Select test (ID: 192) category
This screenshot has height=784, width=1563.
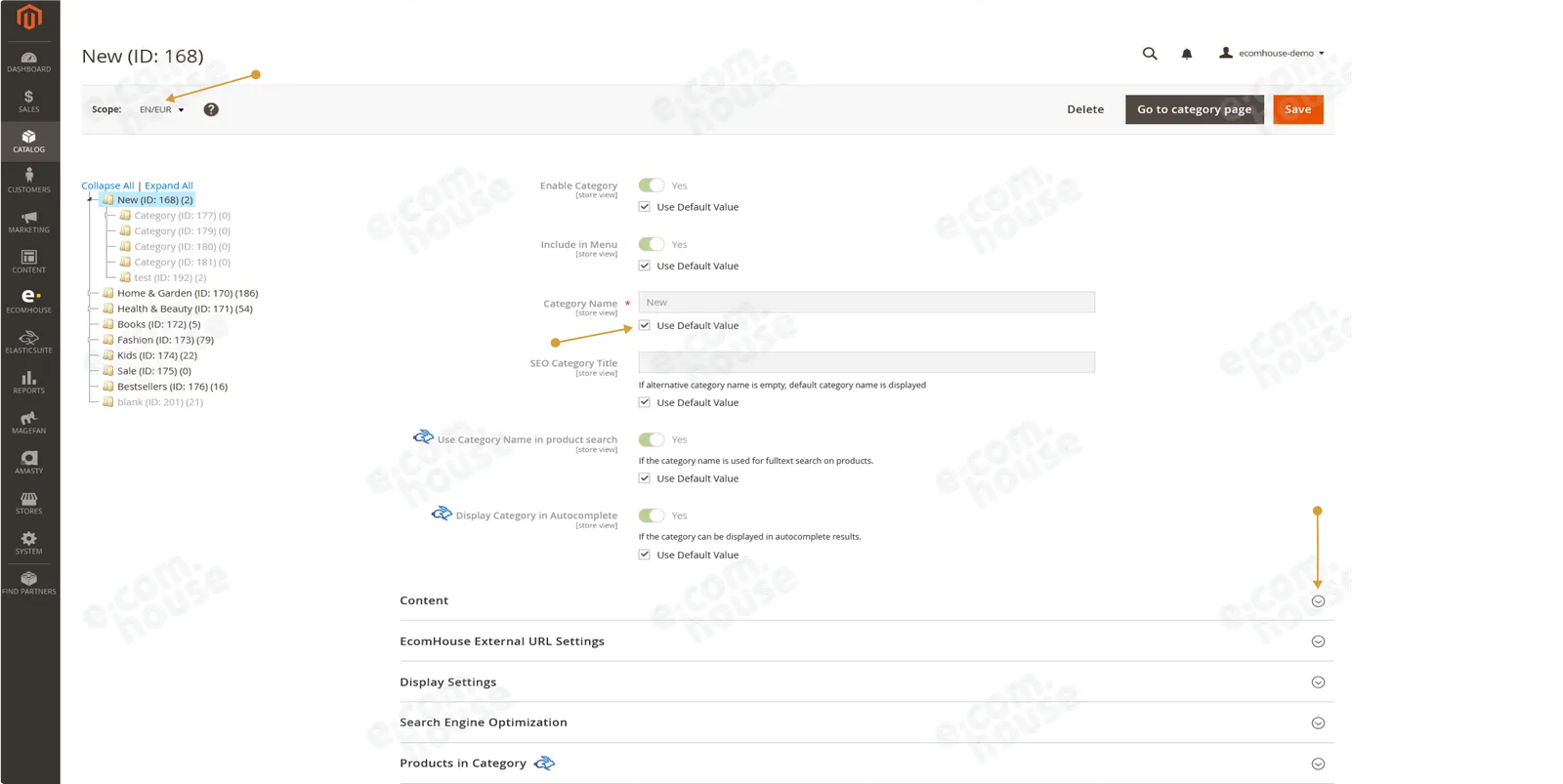(170, 277)
